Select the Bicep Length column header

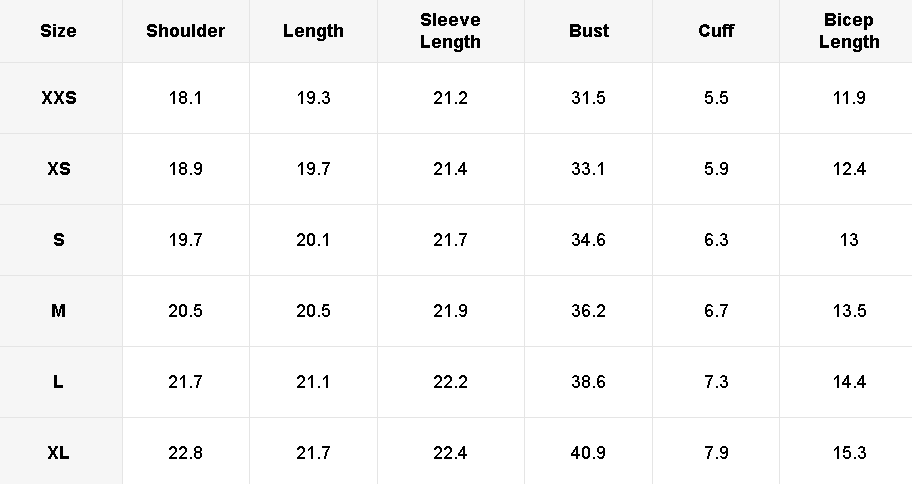pos(849,31)
